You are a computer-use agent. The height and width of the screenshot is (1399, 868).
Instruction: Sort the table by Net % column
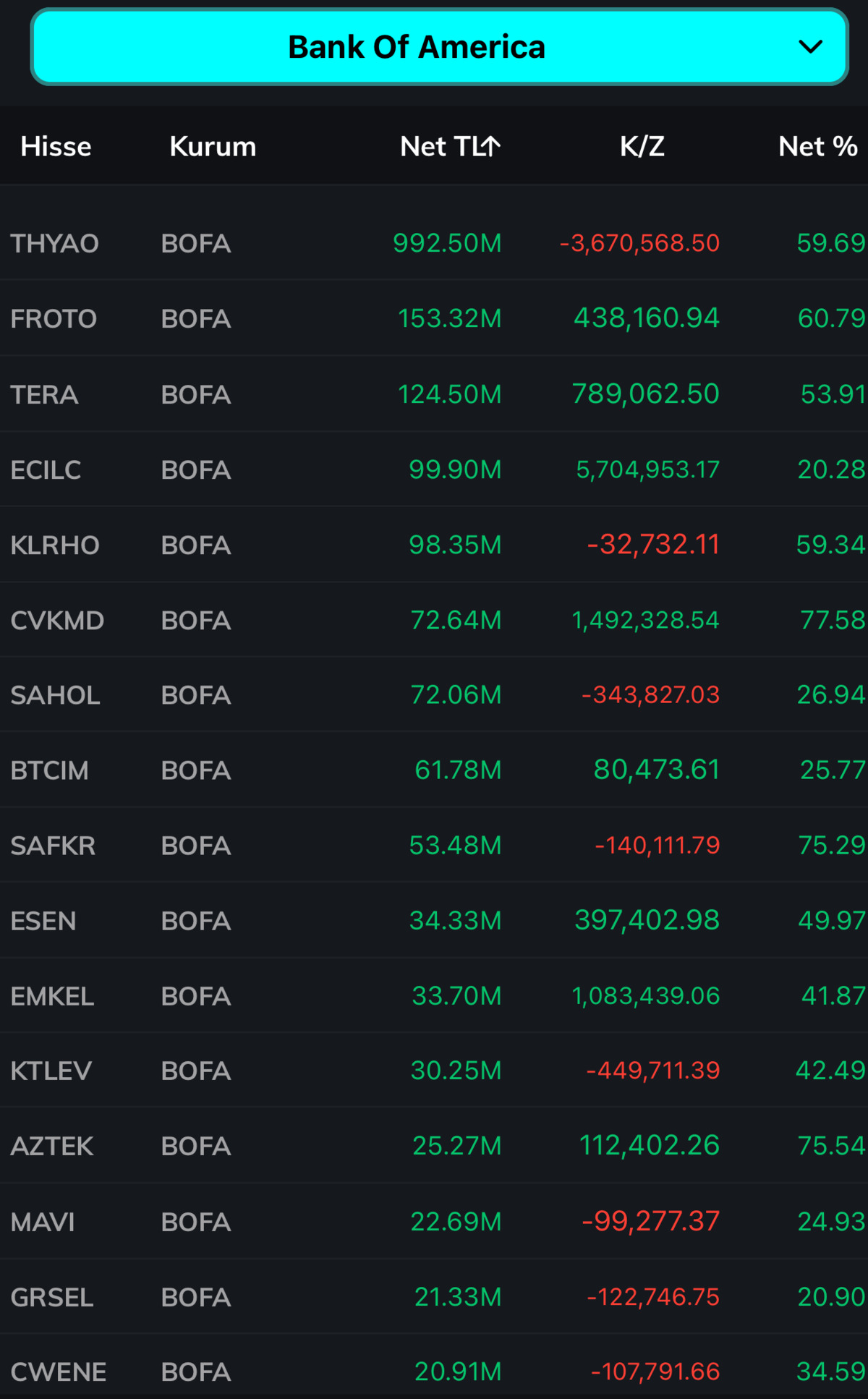[818, 146]
